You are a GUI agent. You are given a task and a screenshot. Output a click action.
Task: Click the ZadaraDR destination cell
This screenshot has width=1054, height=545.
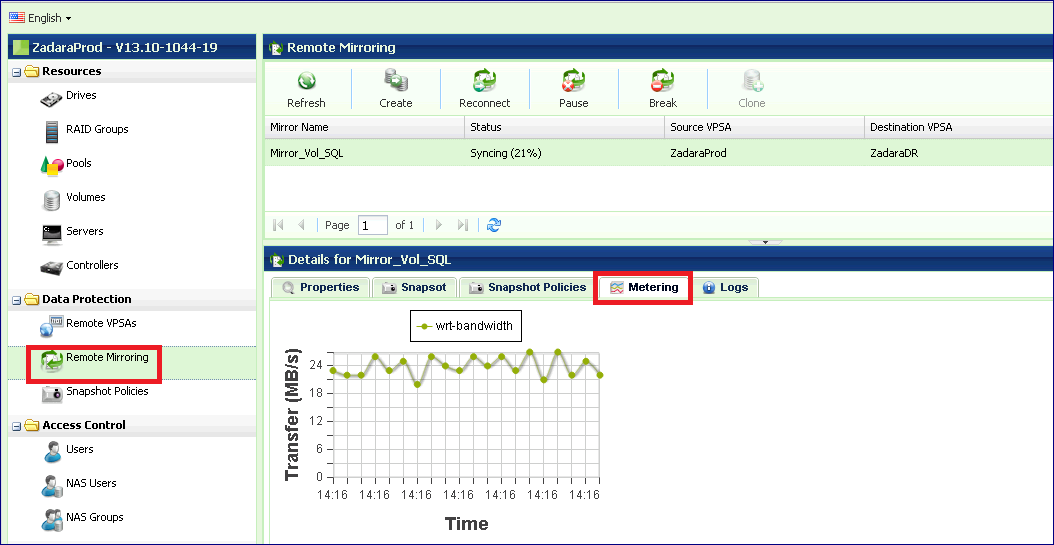pyautogui.click(x=894, y=153)
